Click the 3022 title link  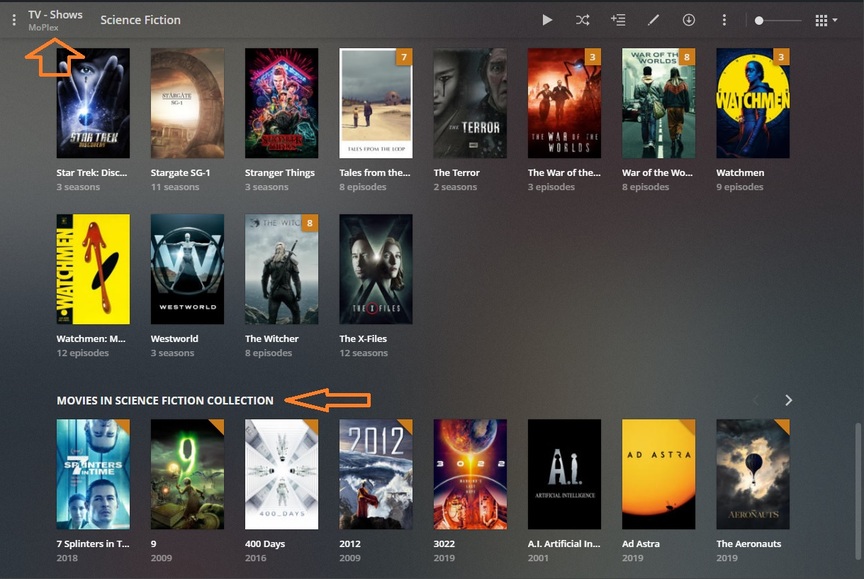pyautogui.click(x=444, y=544)
